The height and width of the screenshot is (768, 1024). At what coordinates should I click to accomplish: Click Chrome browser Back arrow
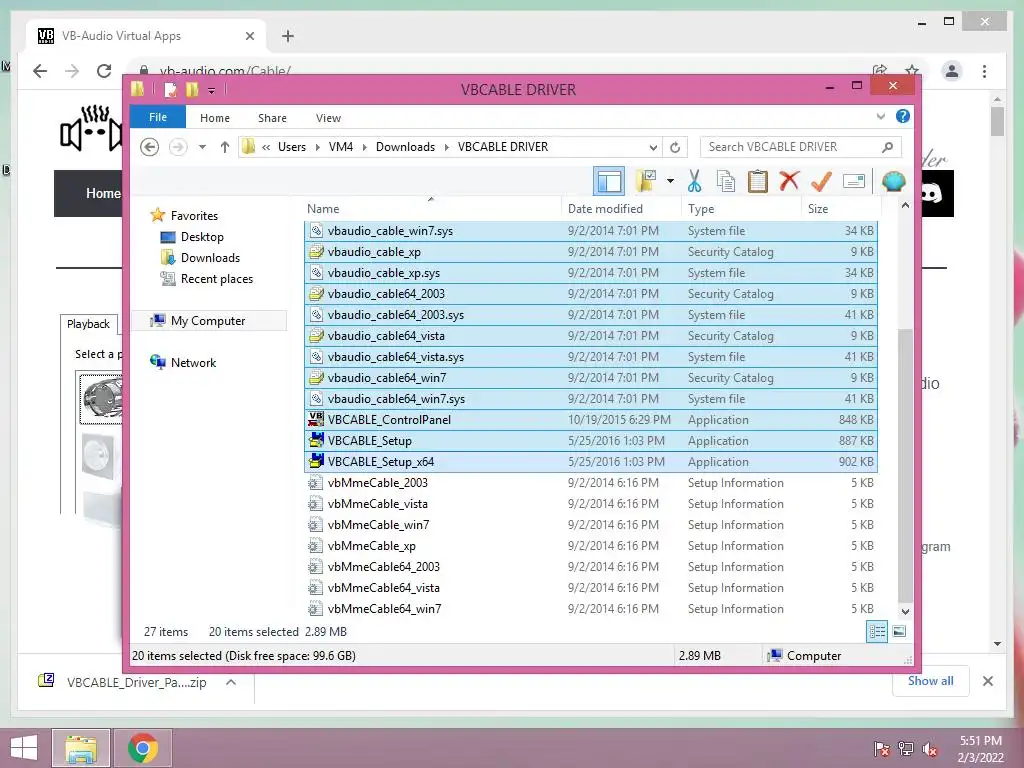pos(40,71)
